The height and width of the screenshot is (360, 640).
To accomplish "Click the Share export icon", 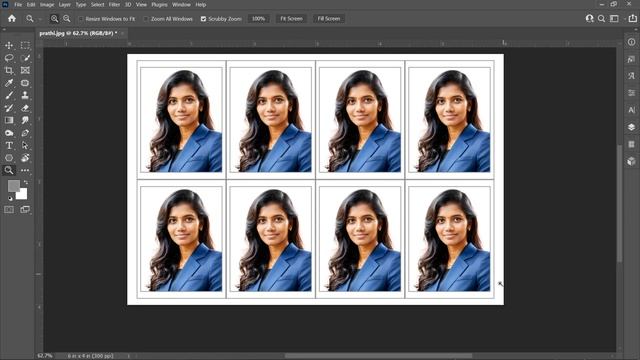I will click(633, 18).
